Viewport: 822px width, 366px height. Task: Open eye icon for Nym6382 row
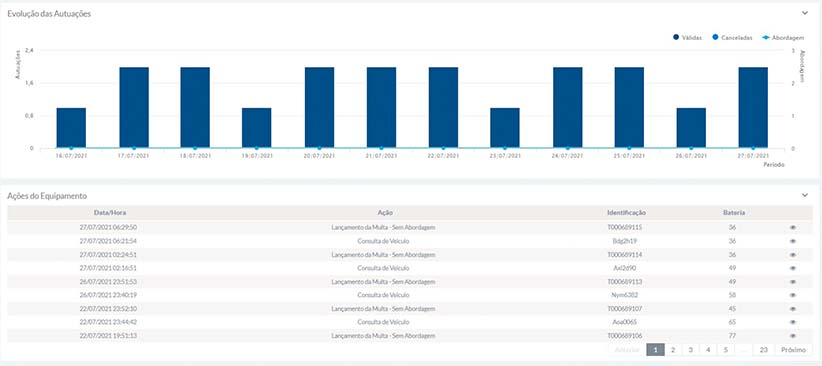point(792,295)
